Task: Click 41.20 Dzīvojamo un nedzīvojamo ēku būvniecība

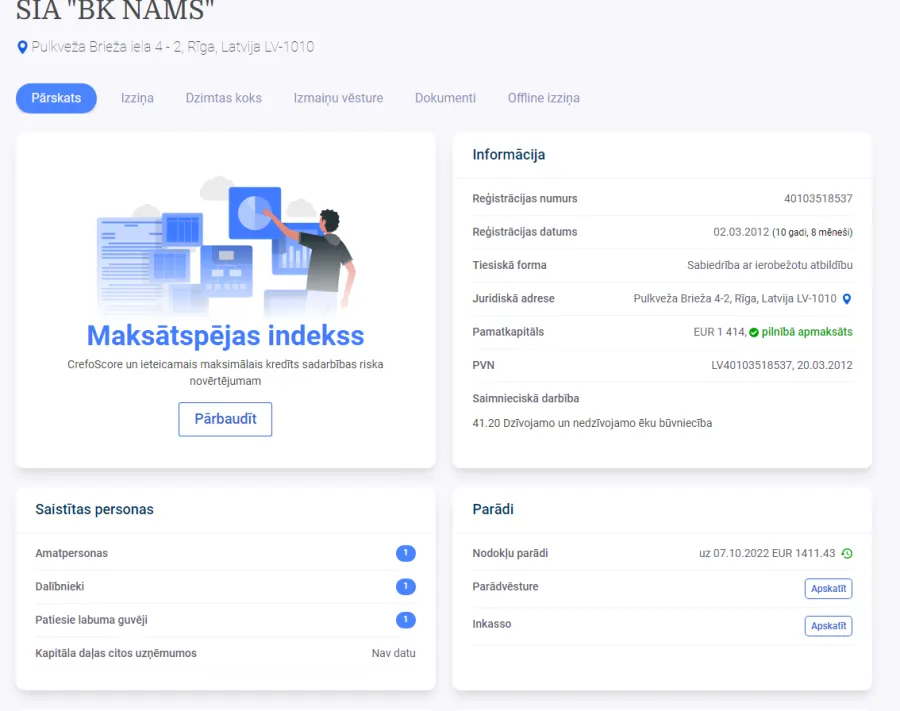Action: (592, 423)
